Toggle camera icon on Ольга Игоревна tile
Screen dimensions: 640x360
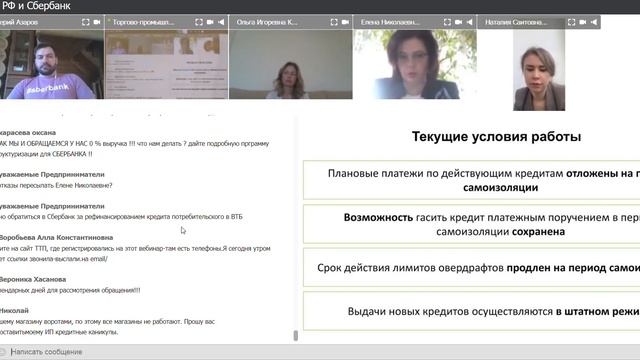345,22
